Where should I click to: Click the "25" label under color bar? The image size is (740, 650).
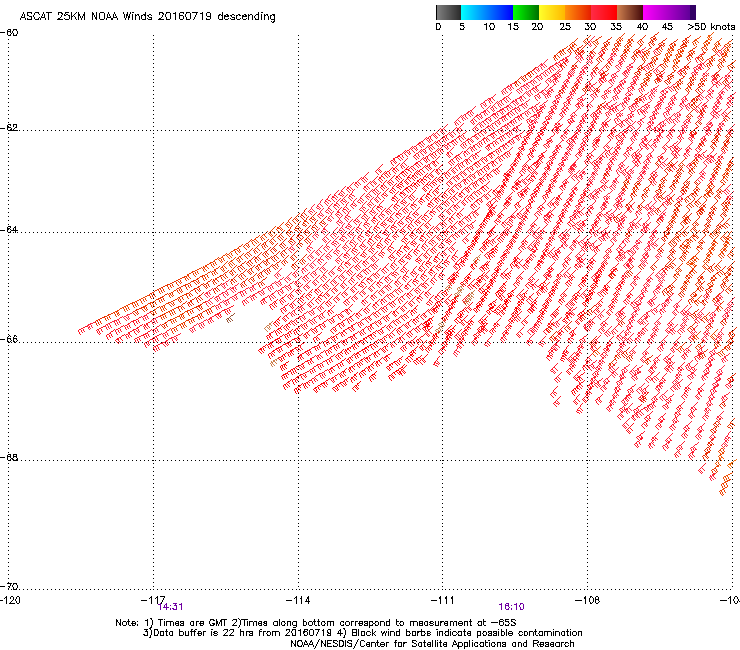pos(565,26)
